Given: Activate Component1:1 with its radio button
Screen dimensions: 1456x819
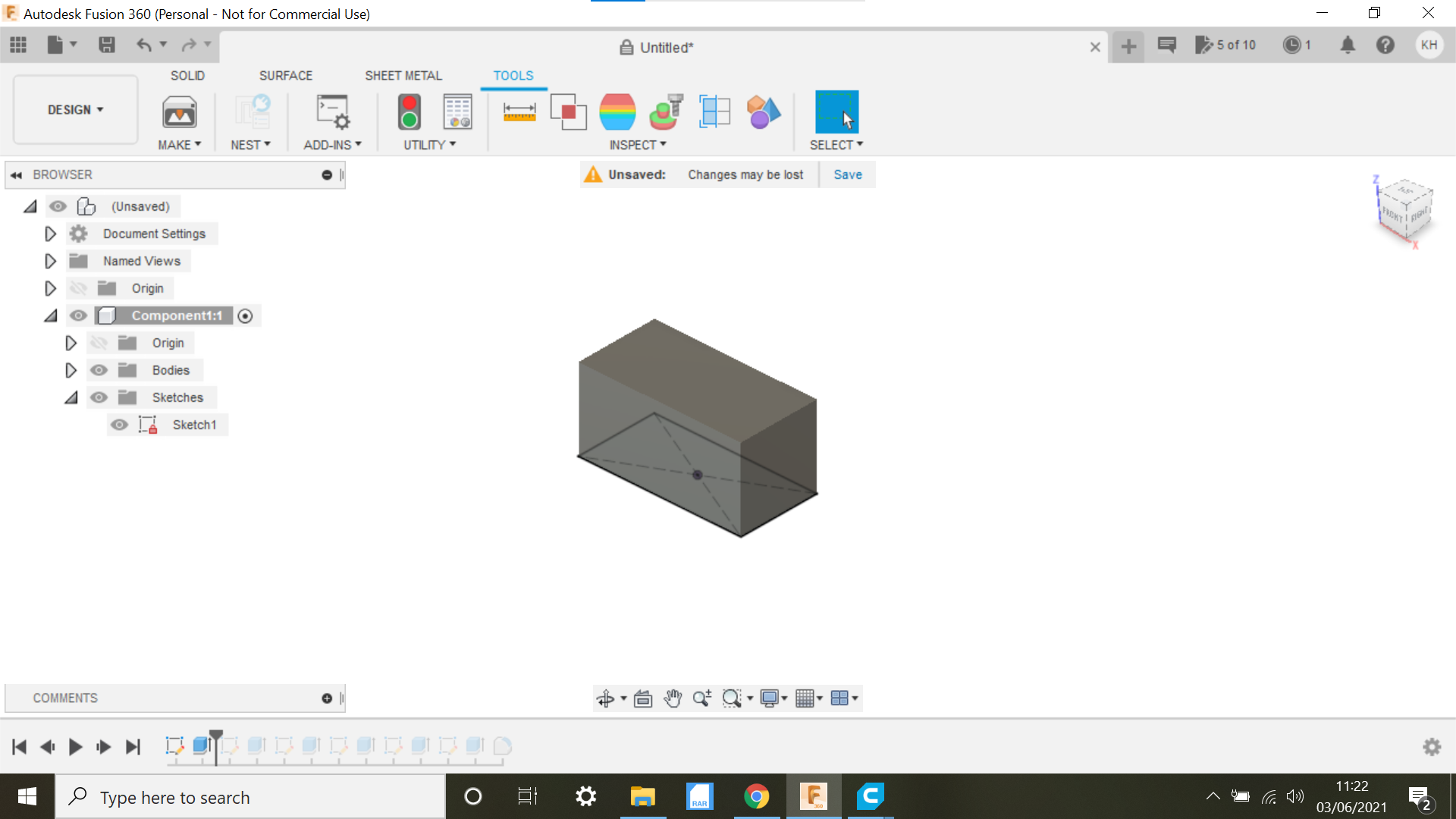Looking at the screenshot, I should tap(245, 315).
